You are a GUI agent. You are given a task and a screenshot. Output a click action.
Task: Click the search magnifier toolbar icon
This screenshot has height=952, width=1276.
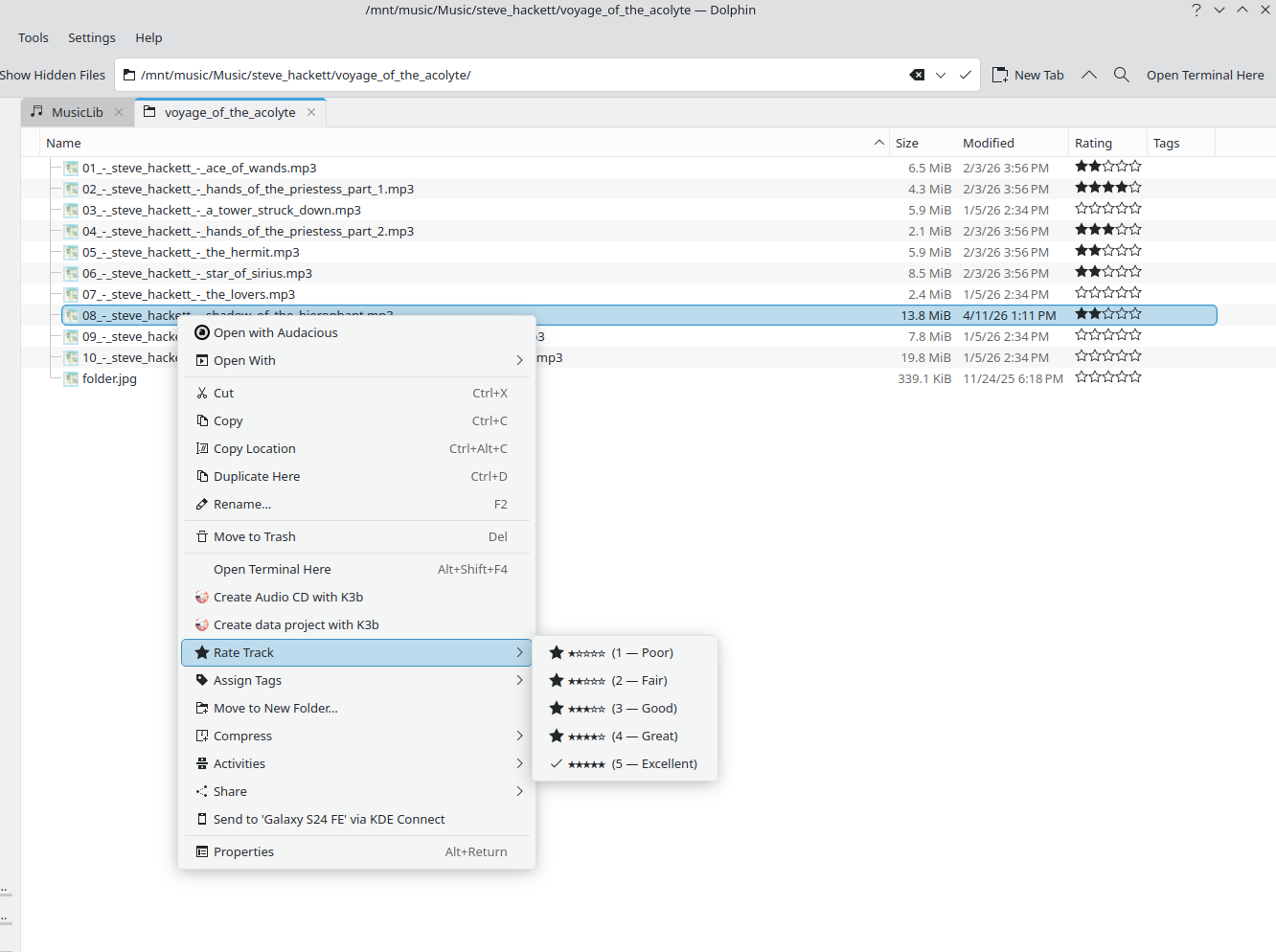click(1122, 75)
